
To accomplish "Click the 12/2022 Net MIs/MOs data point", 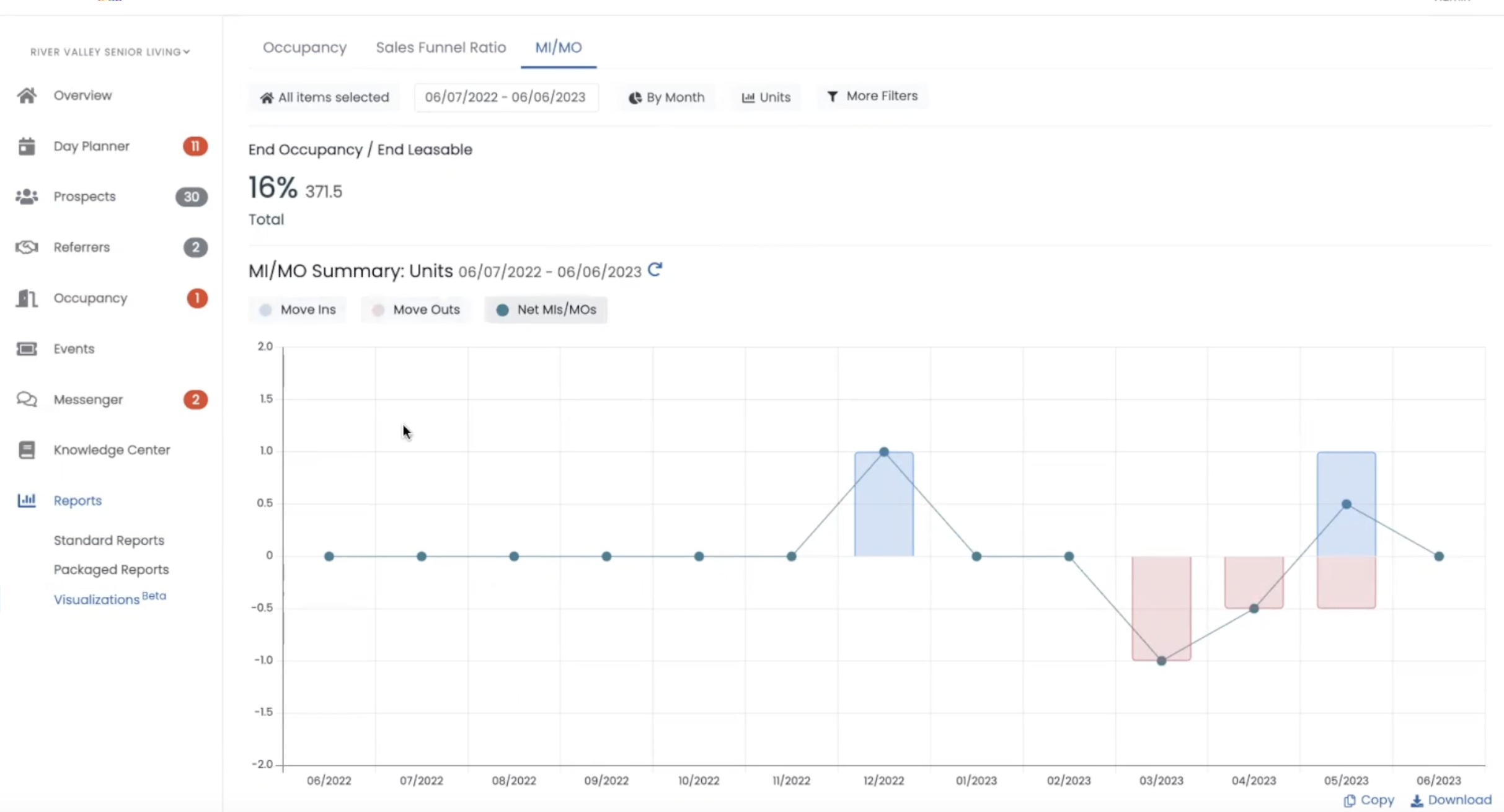I will point(884,452).
